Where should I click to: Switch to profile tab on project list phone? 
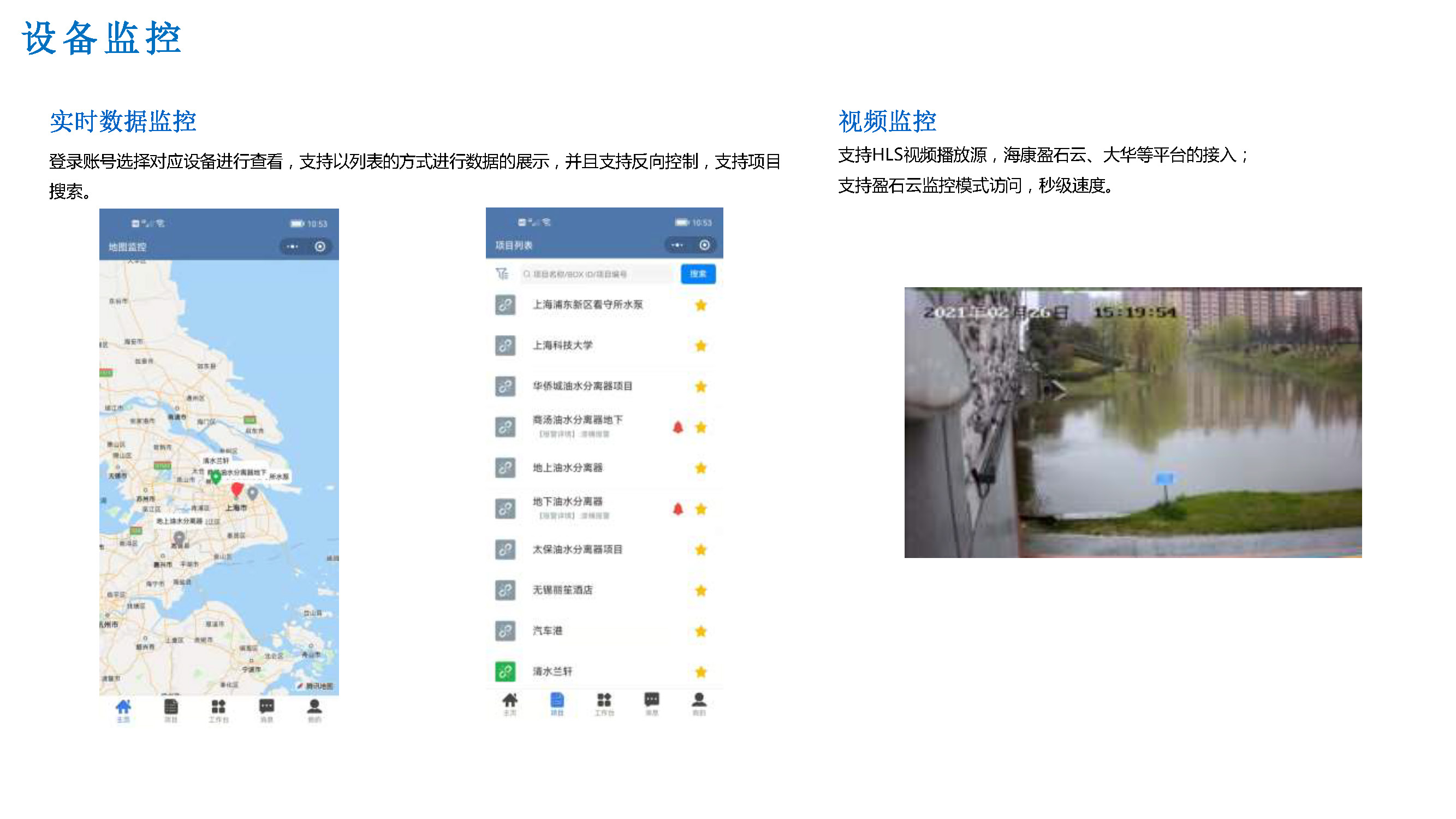tap(699, 704)
